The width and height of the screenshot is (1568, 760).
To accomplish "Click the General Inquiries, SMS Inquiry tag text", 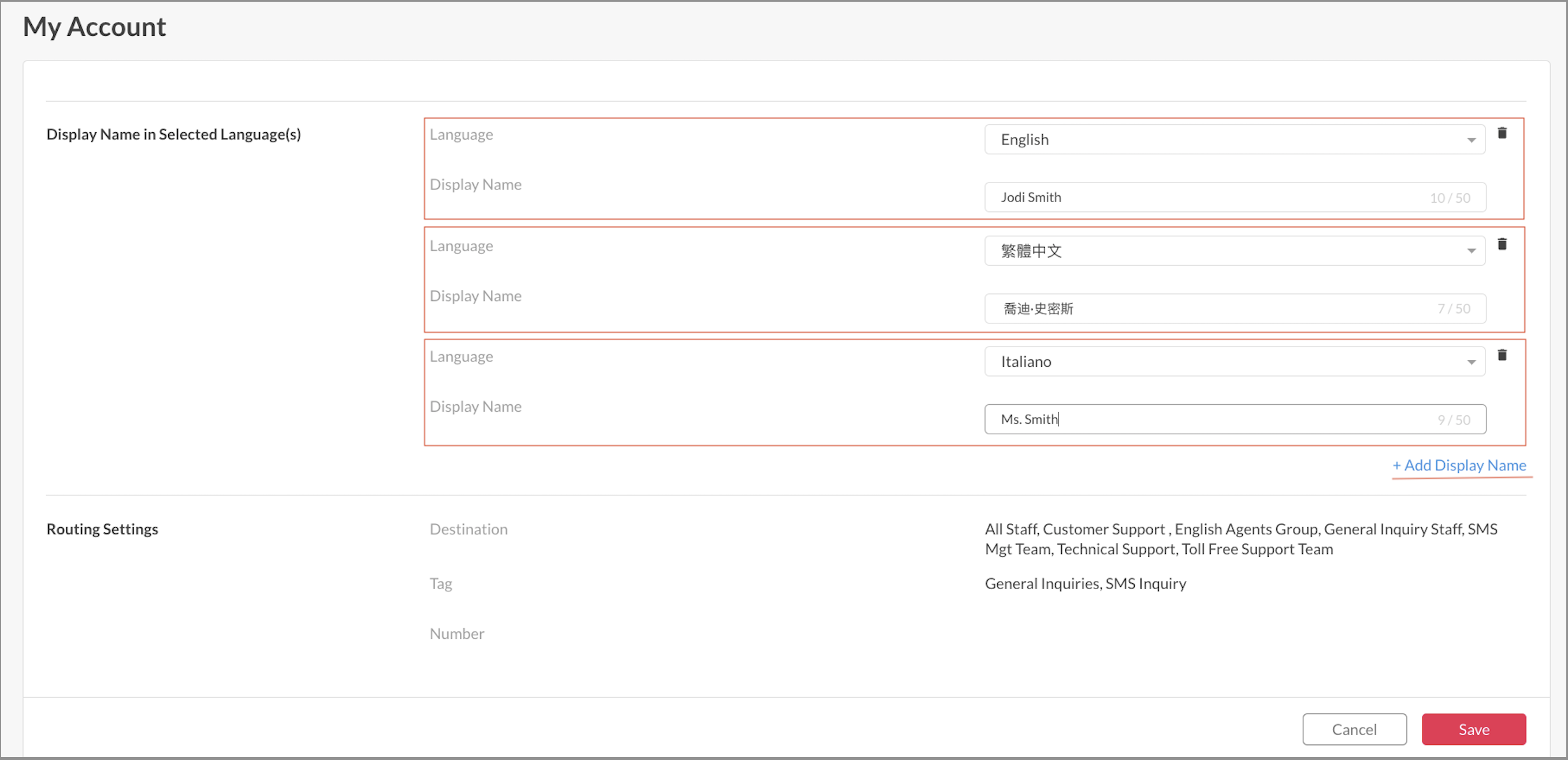I will (1086, 583).
